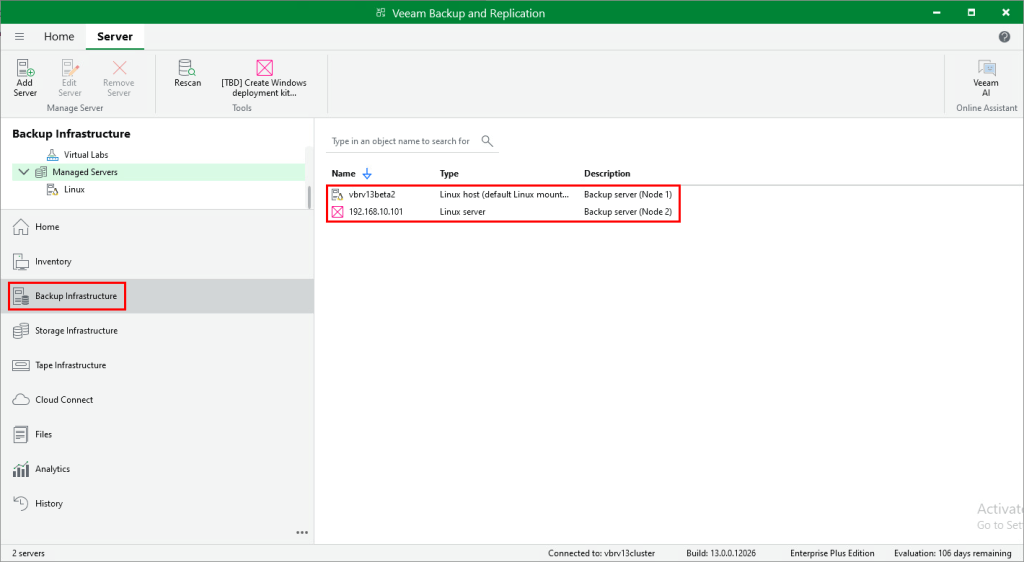
Task: Open the Tape Infrastructure view
Action: [70, 365]
